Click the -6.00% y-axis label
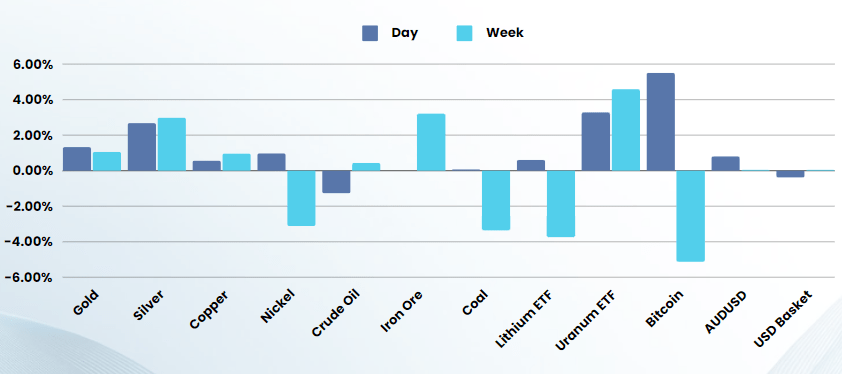Image resolution: width=842 pixels, height=374 pixels. 28,278
